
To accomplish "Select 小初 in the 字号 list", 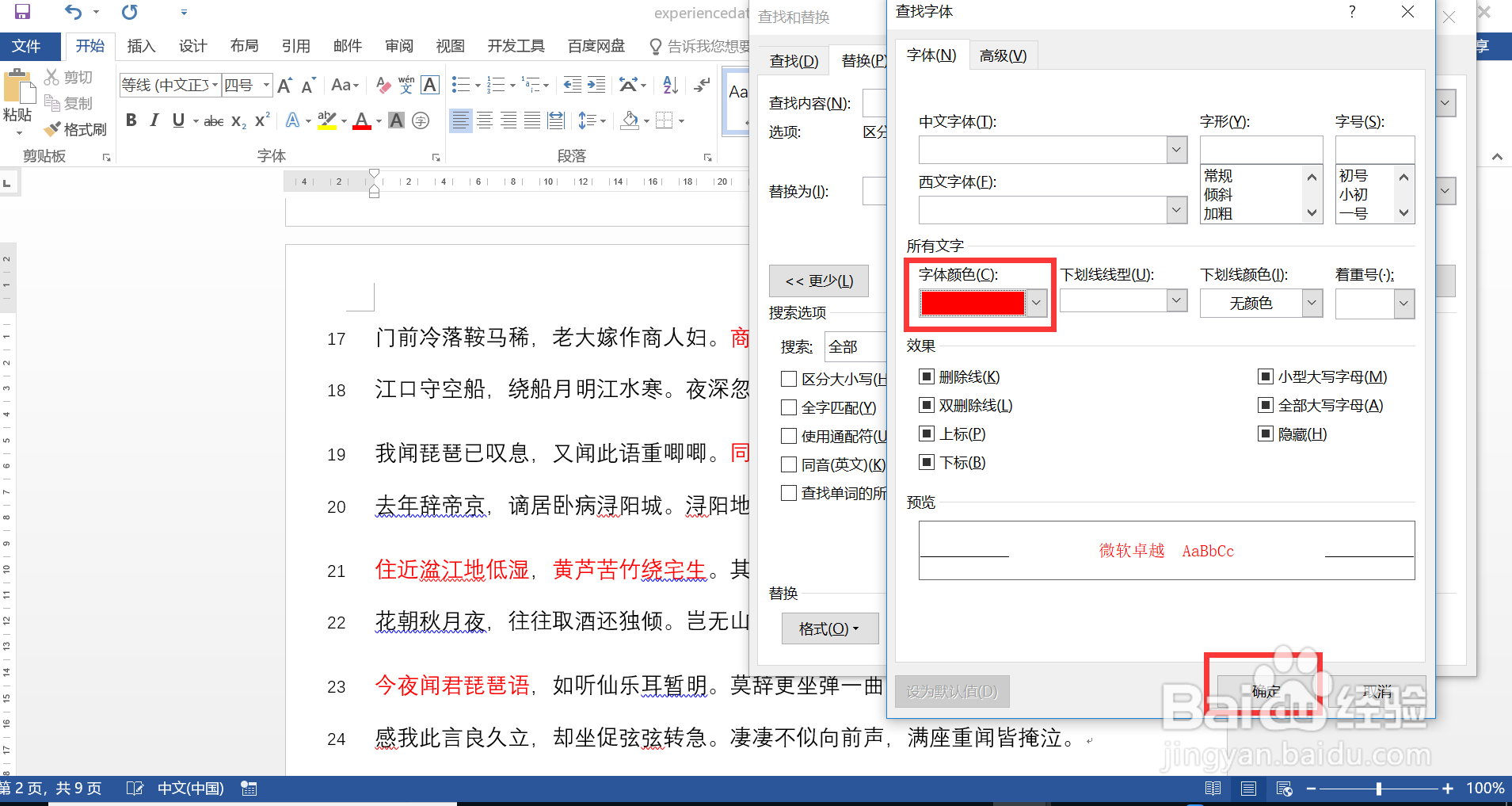I will point(1354,195).
